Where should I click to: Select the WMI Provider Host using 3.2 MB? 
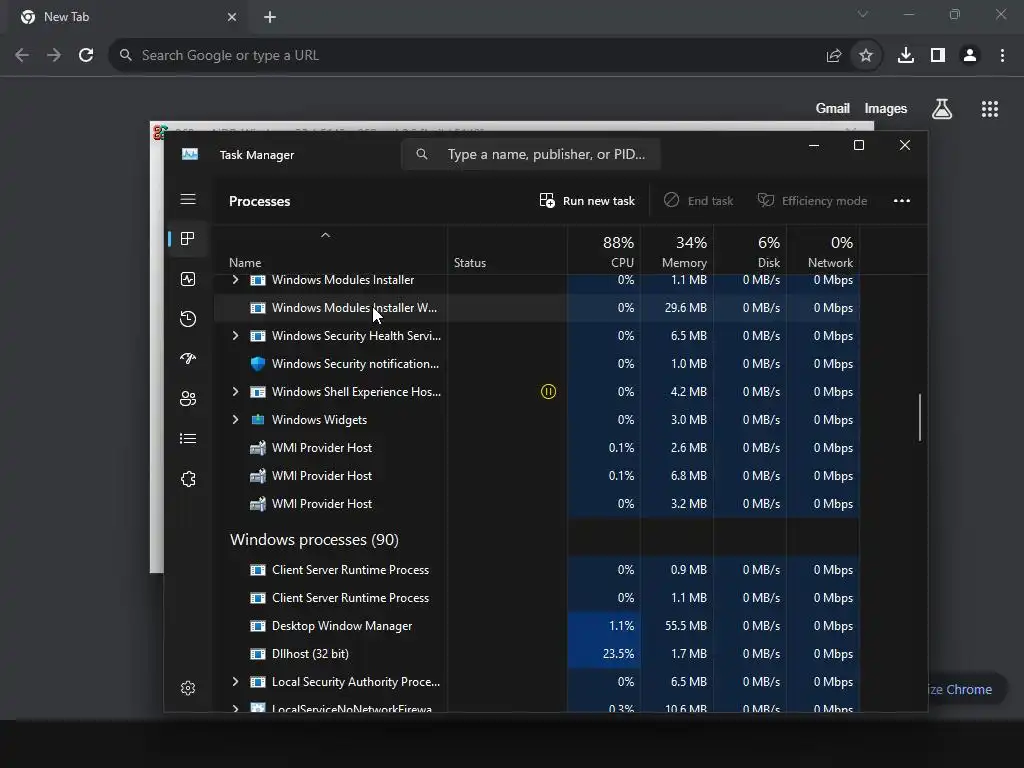click(536, 504)
